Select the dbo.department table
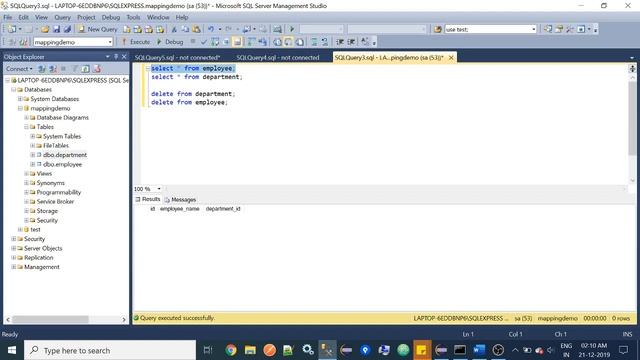Image resolution: width=640 pixels, height=360 pixels. click(65, 155)
